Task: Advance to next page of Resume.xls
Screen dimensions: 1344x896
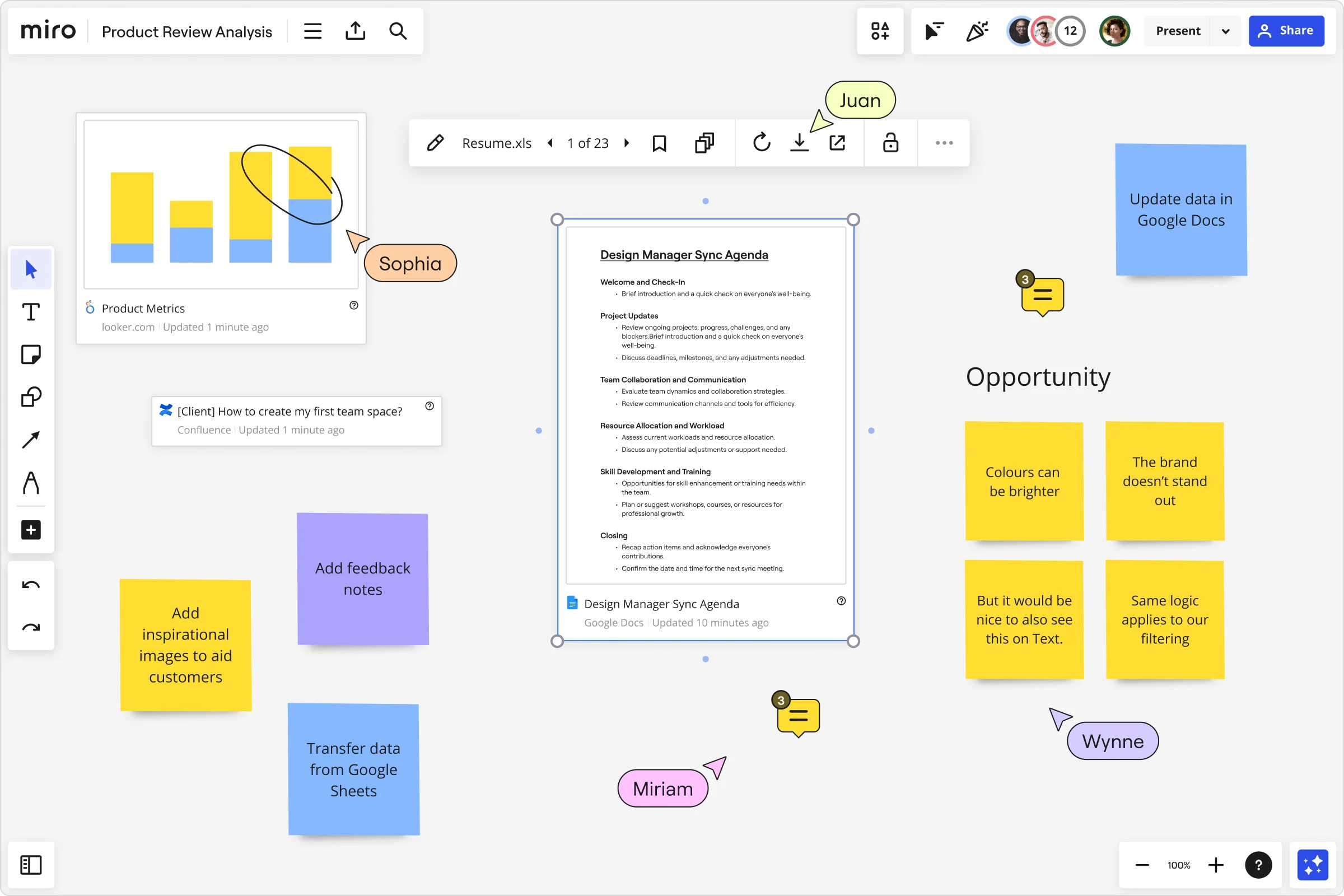Action: coord(627,143)
